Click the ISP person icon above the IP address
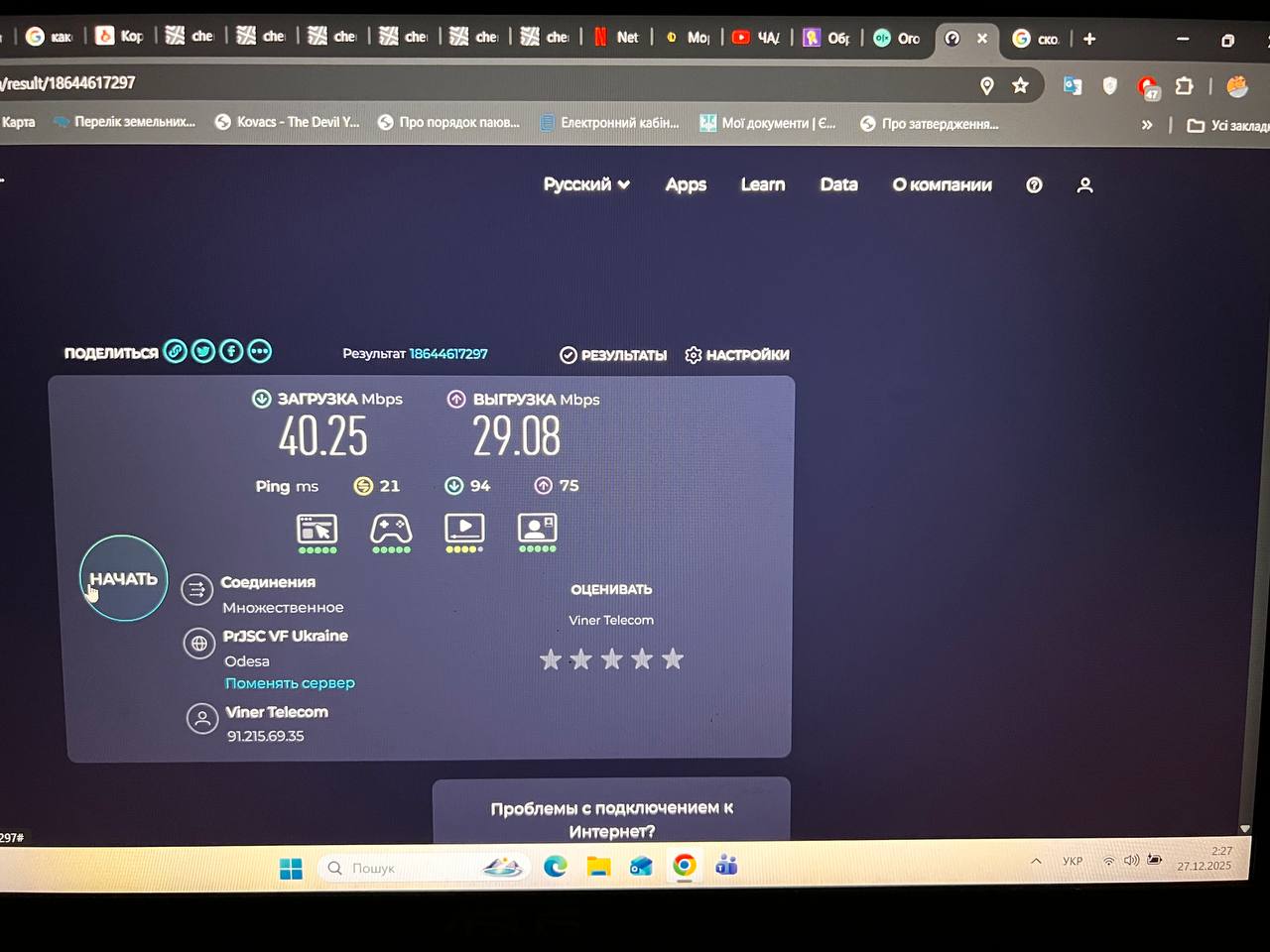Screen dimensions: 1270x952 click(202, 719)
